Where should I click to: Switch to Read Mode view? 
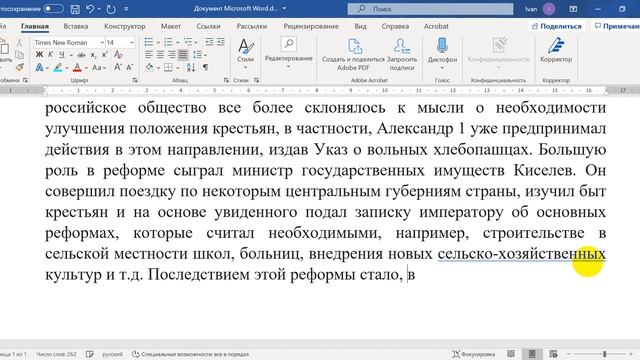(511, 354)
